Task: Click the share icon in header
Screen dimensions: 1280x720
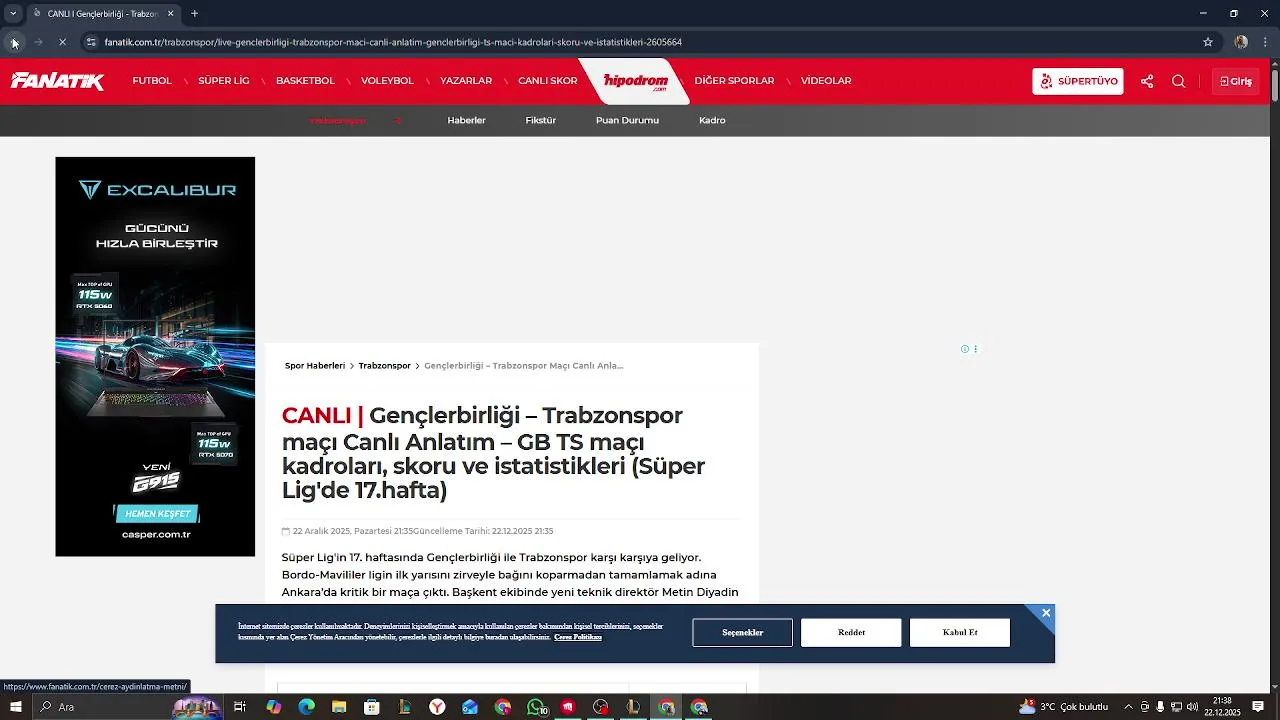Action: coord(1147,81)
